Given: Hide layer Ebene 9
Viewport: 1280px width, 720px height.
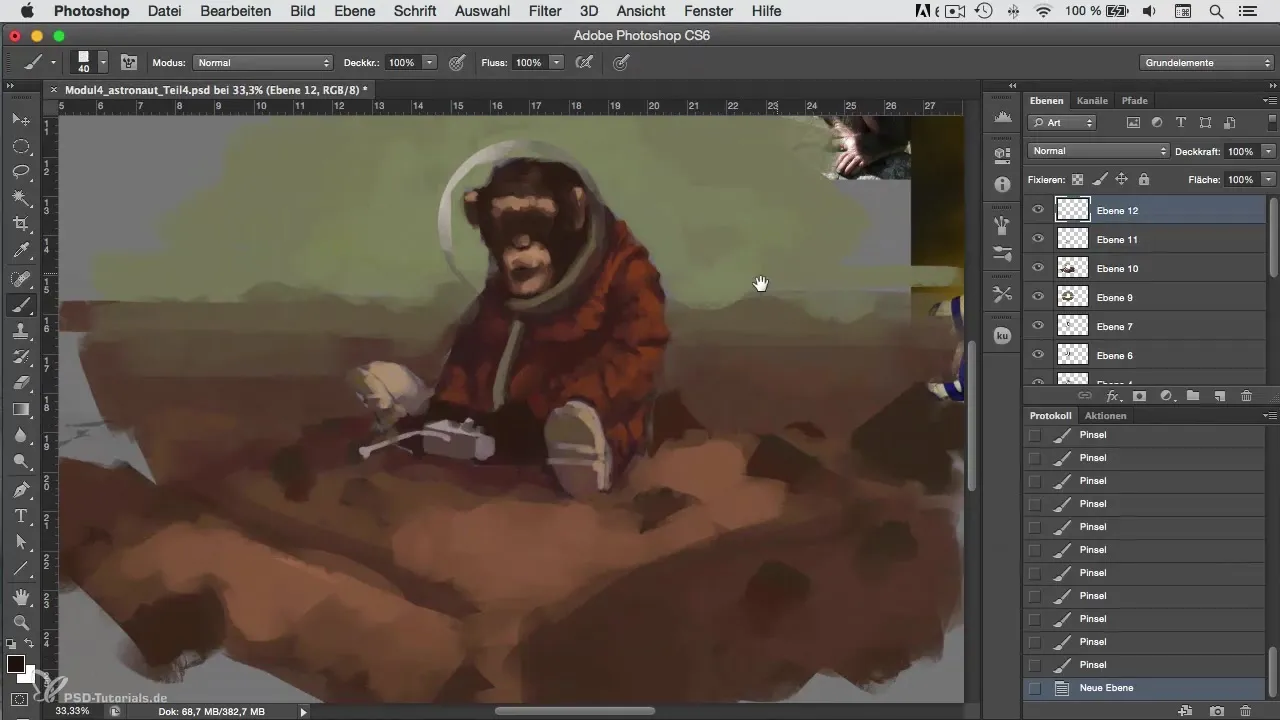Looking at the screenshot, I should [1038, 297].
